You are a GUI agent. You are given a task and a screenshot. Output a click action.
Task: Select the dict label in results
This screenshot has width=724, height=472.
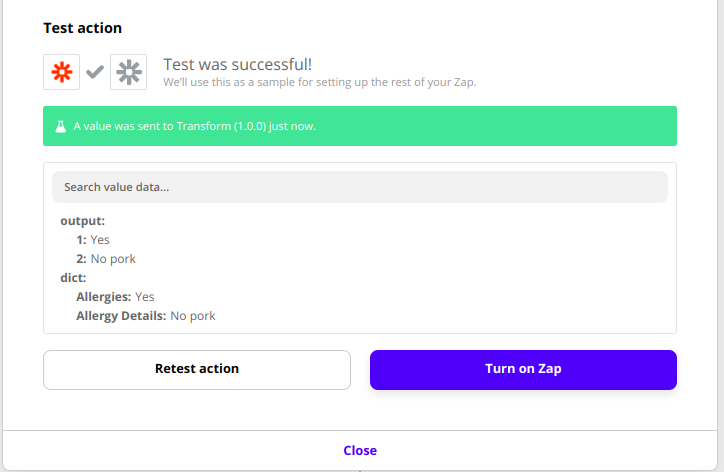click(73, 278)
